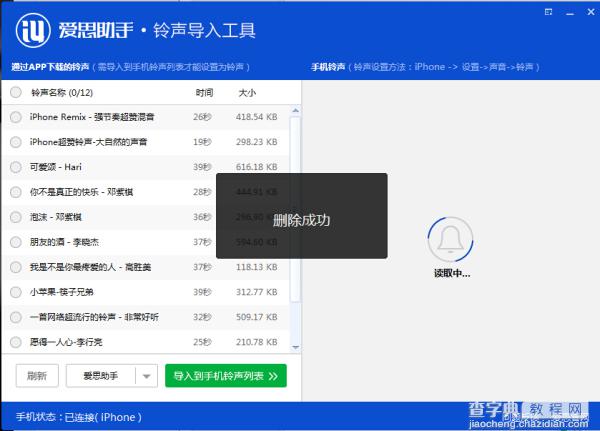
Task: Click the 210.78 KB size value
Action: 256,342
